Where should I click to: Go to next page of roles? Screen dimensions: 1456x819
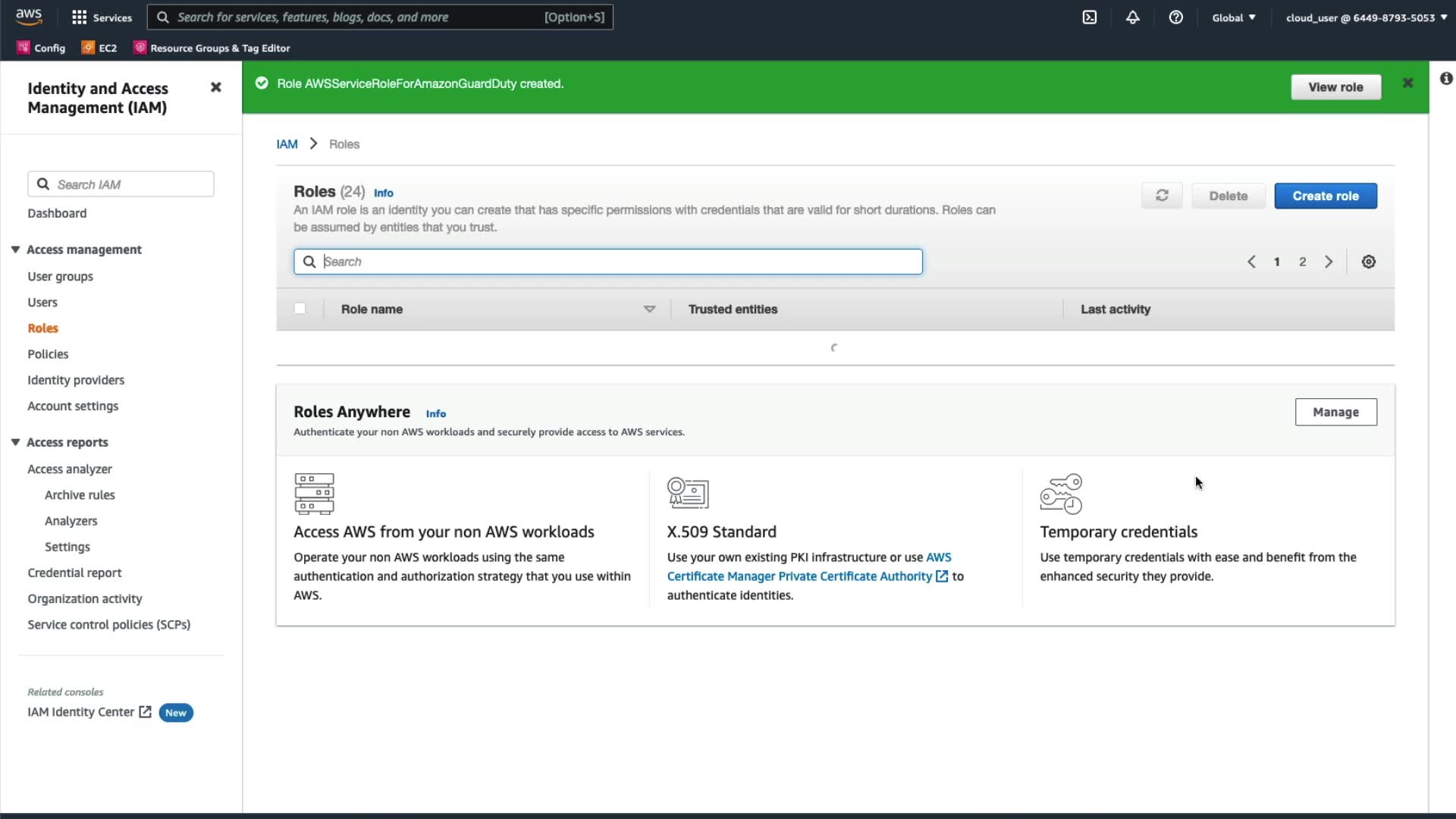tap(1329, 262)
